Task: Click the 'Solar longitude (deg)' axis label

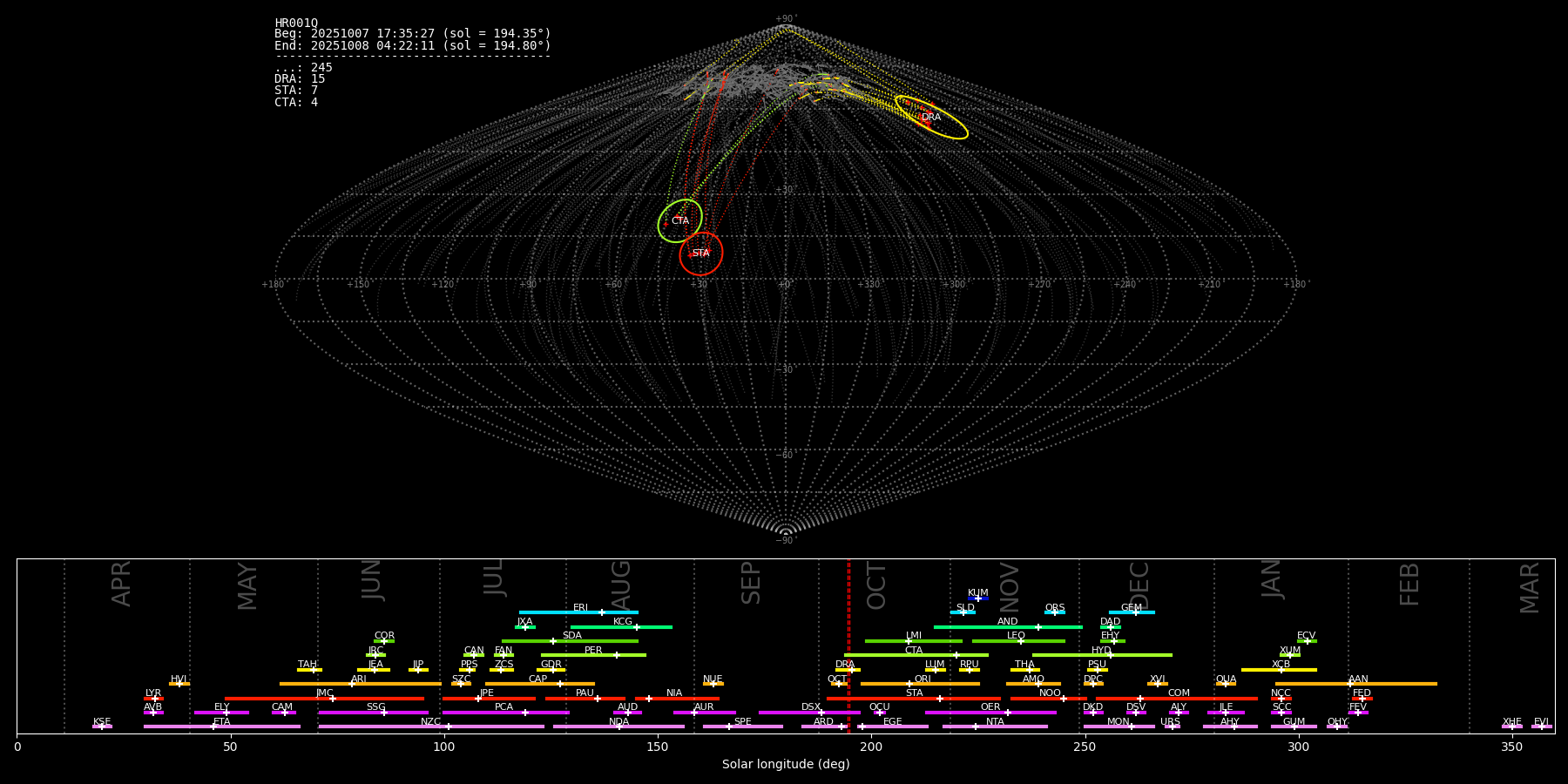Action: (x=786, y=765)
